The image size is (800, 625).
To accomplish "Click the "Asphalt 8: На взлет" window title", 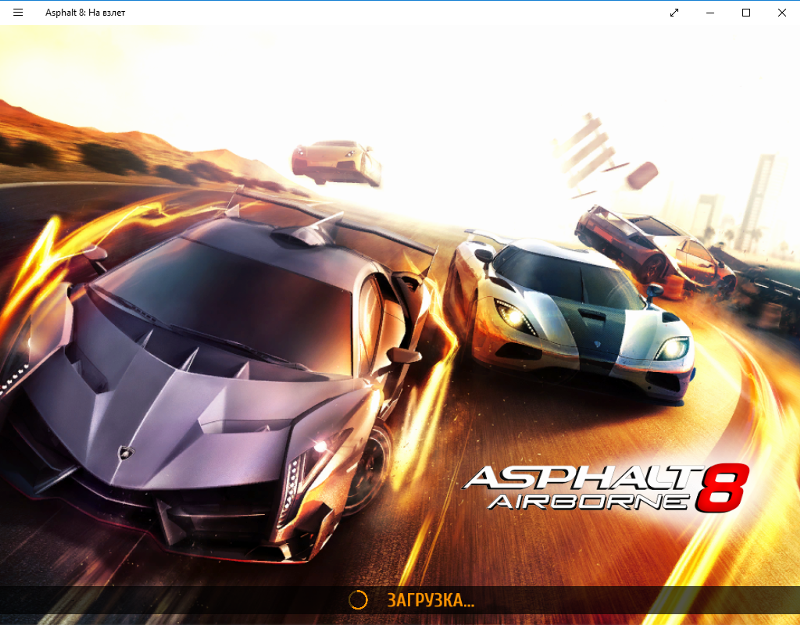I will point(85,13).
